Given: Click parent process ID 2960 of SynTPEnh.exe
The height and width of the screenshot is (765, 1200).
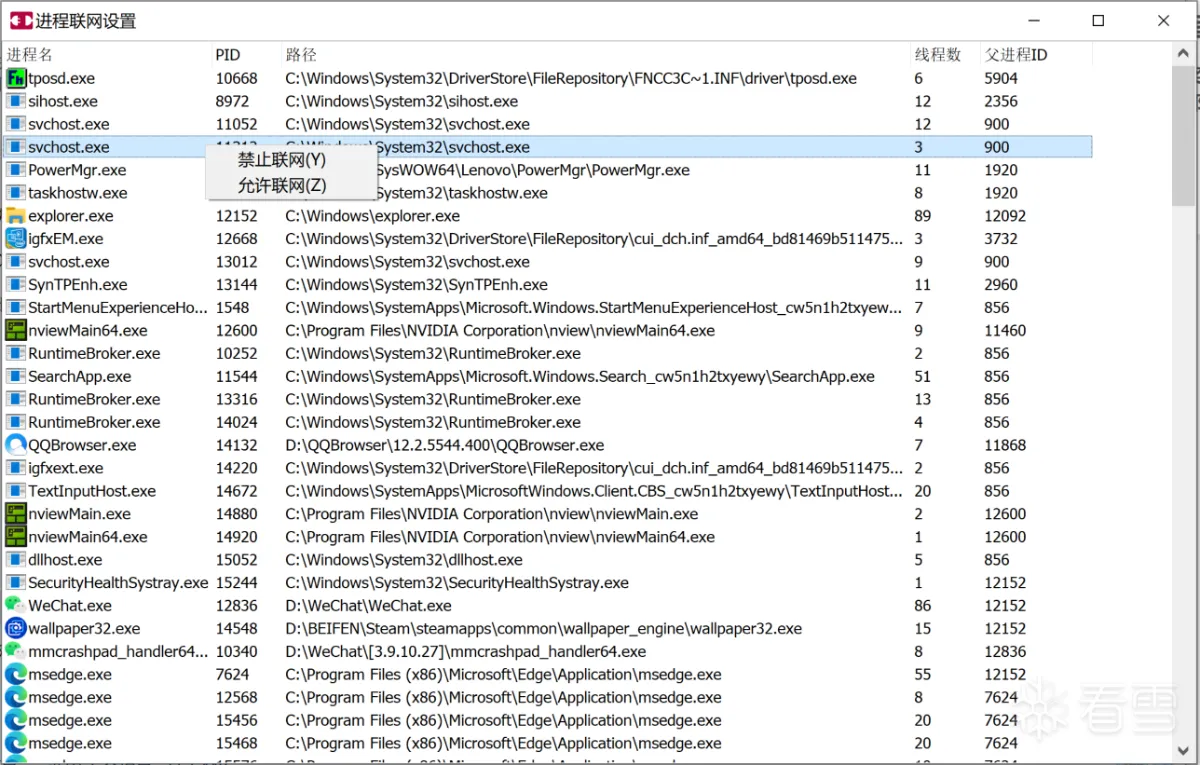Looking at the screenshot, I should coord(1001,285).
